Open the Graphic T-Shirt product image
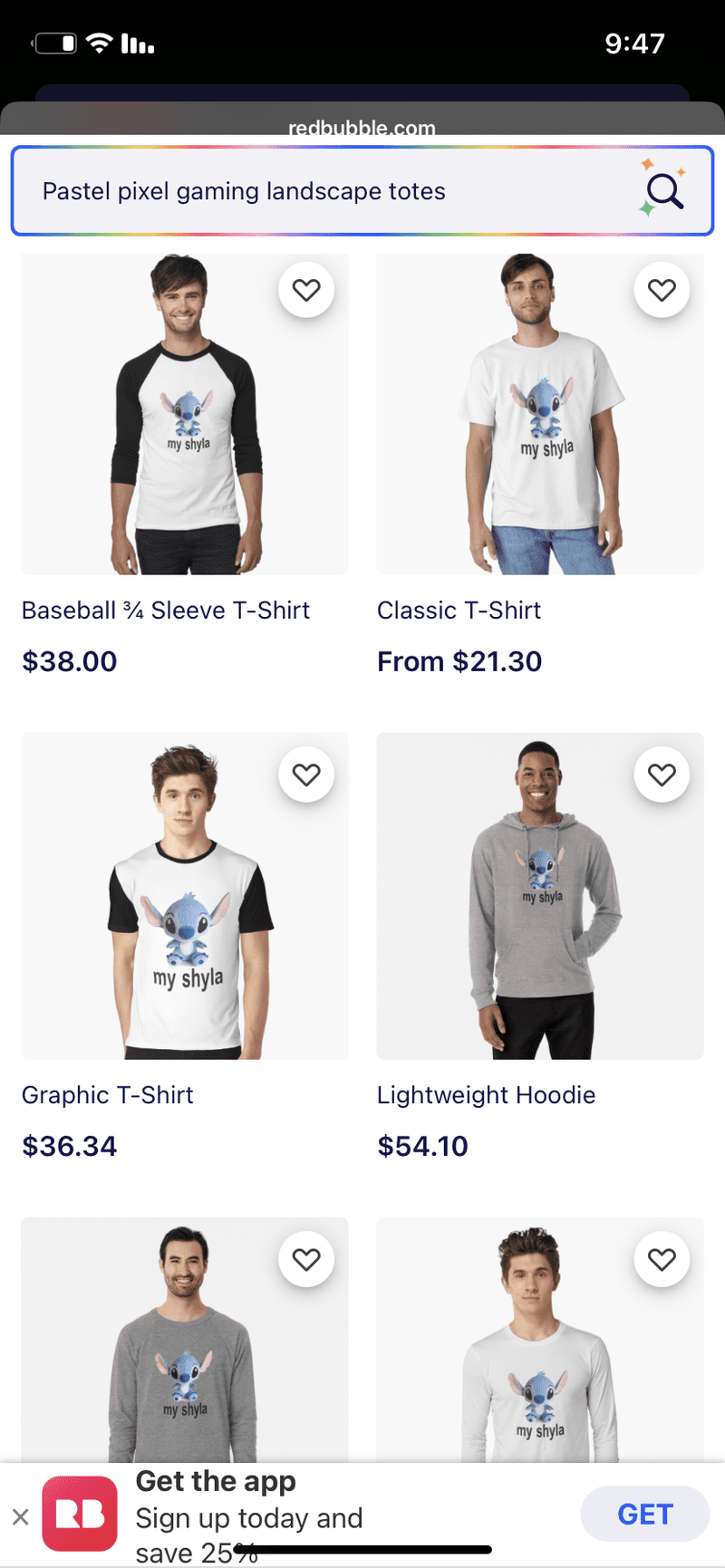The width and height of the screenshot is (725, 1568). 185,896
